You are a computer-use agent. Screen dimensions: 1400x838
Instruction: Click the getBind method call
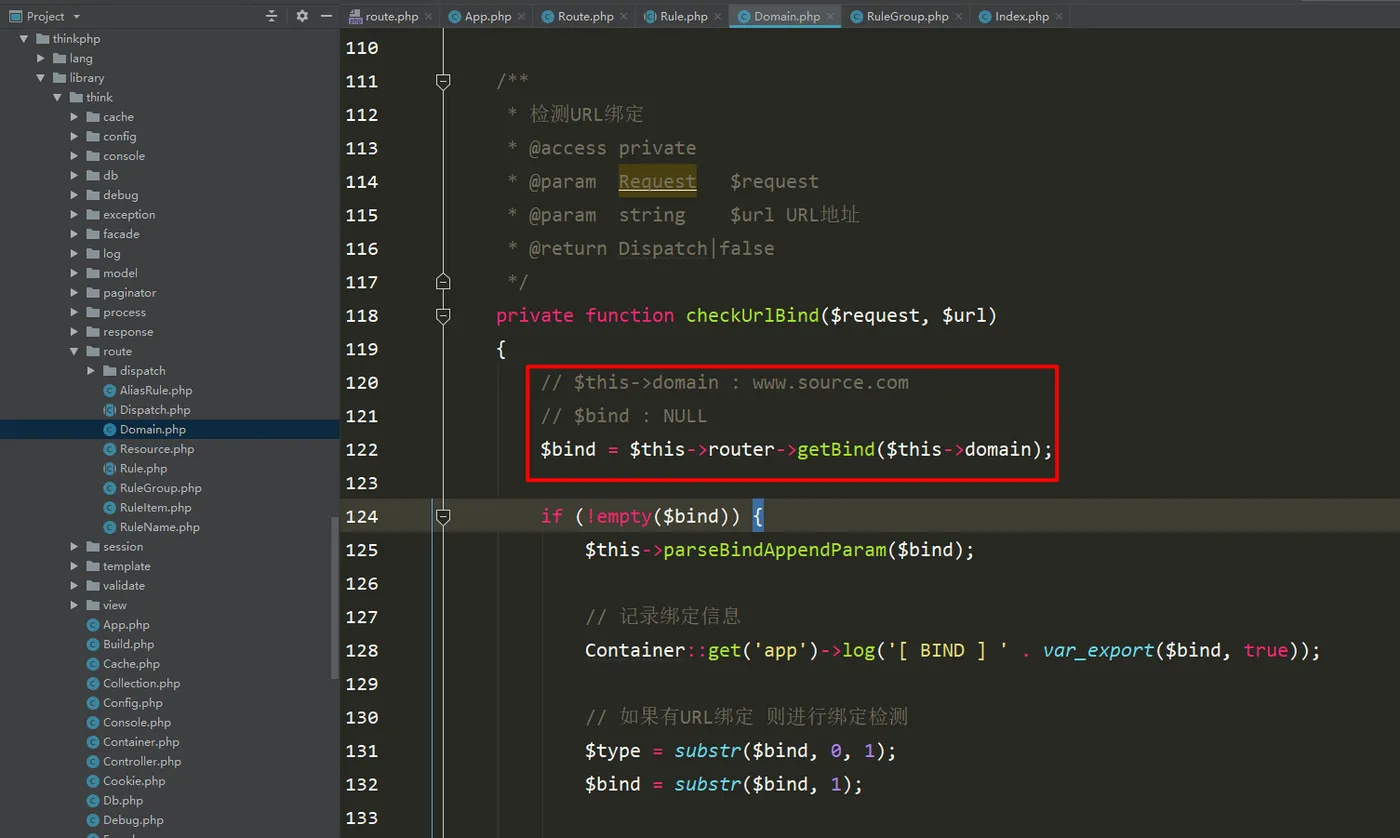coord(836,449)
